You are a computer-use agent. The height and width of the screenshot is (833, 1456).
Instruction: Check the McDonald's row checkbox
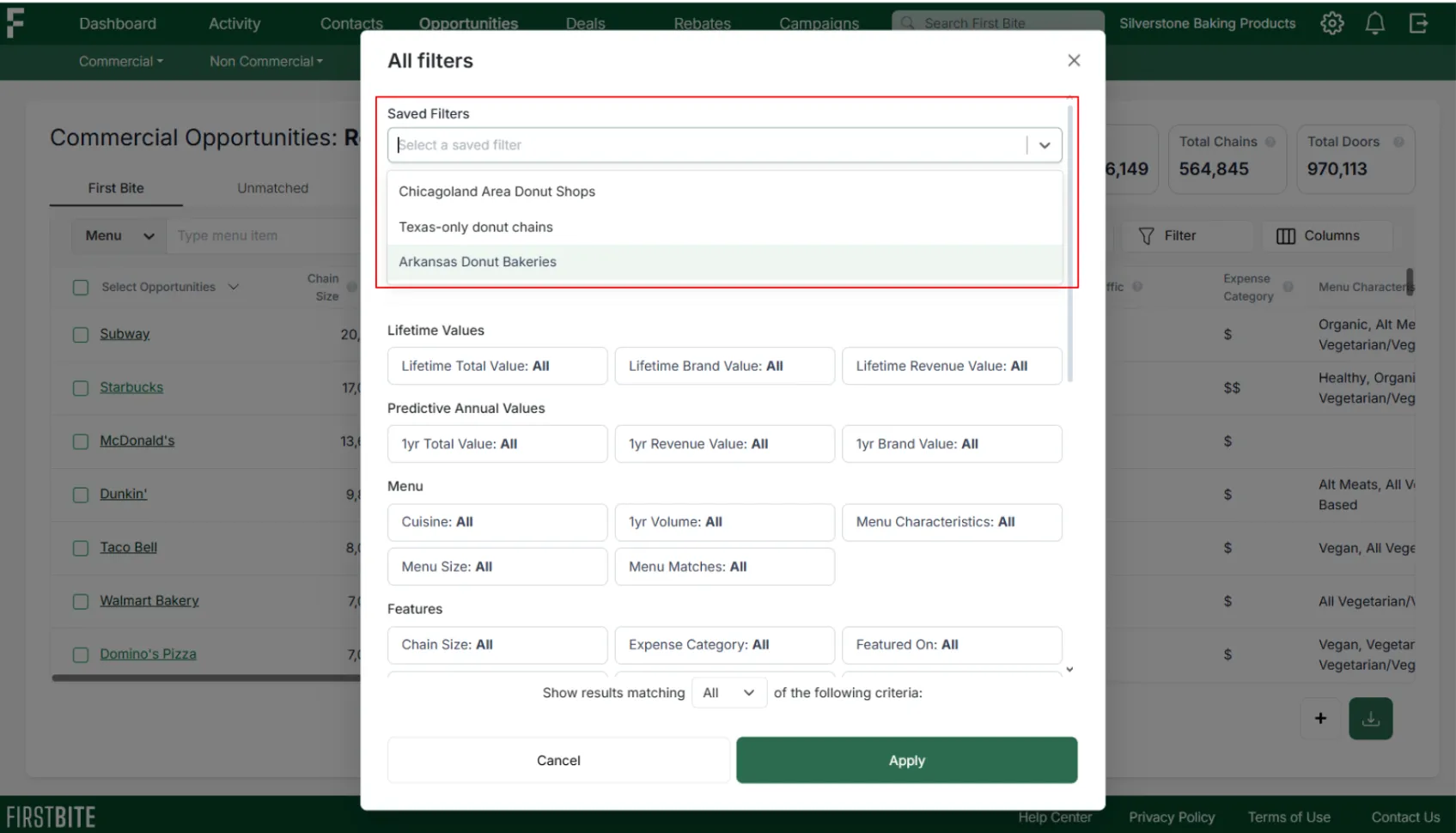pos(81,441)
